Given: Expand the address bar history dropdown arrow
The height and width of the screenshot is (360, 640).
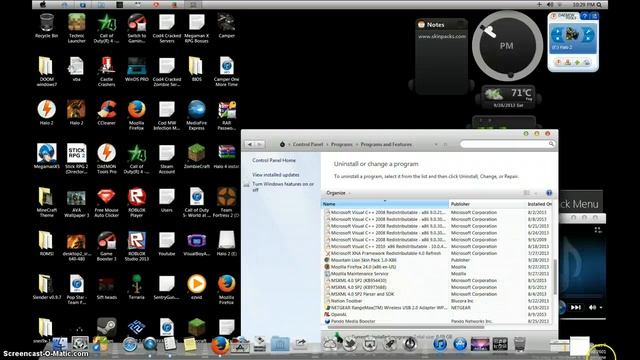Looking at the screenshot, I should (x=436, y=144).
